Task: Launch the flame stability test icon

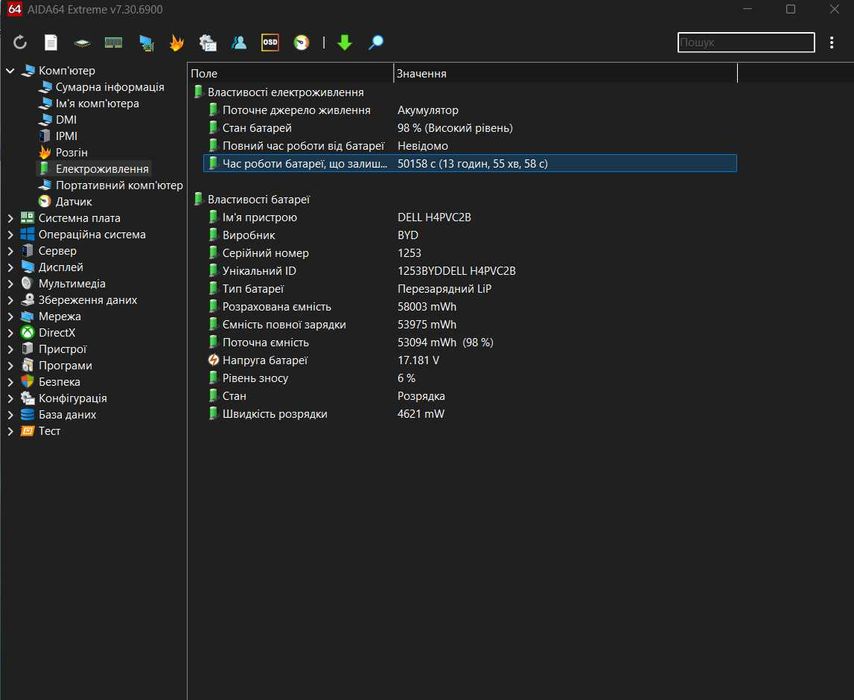Action: pyautogui.click(x=177, y=43)
